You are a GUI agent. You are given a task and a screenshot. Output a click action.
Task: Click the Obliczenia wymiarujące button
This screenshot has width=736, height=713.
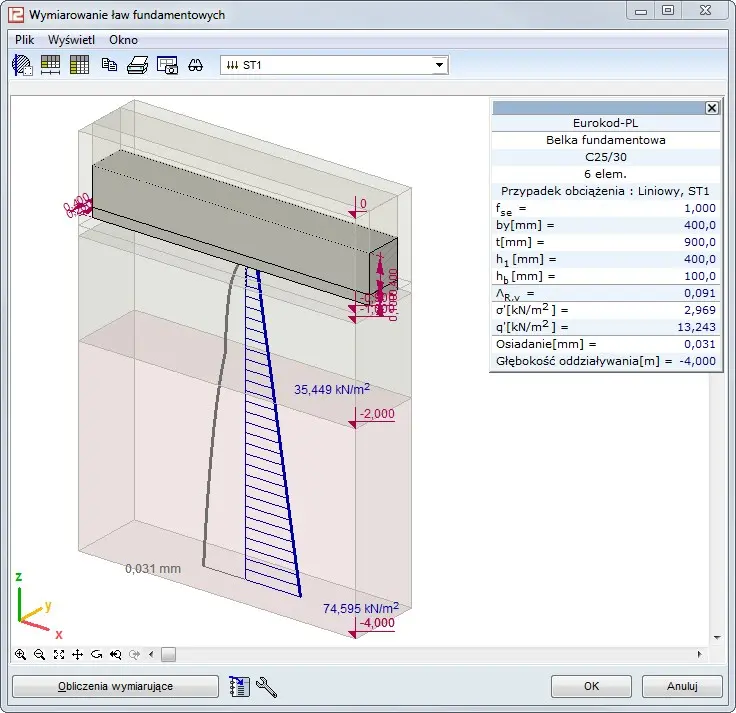click(x=115, y=686)
